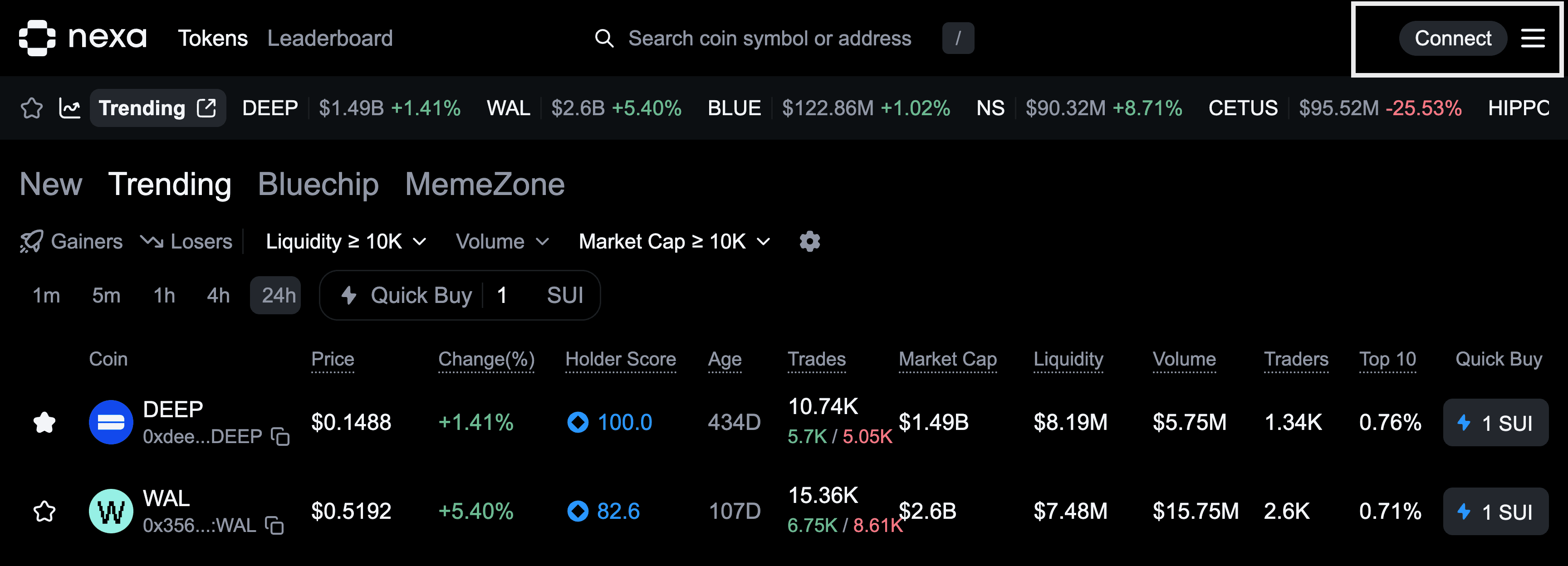Click the ticker bar chart icon

tap(69, 108)
